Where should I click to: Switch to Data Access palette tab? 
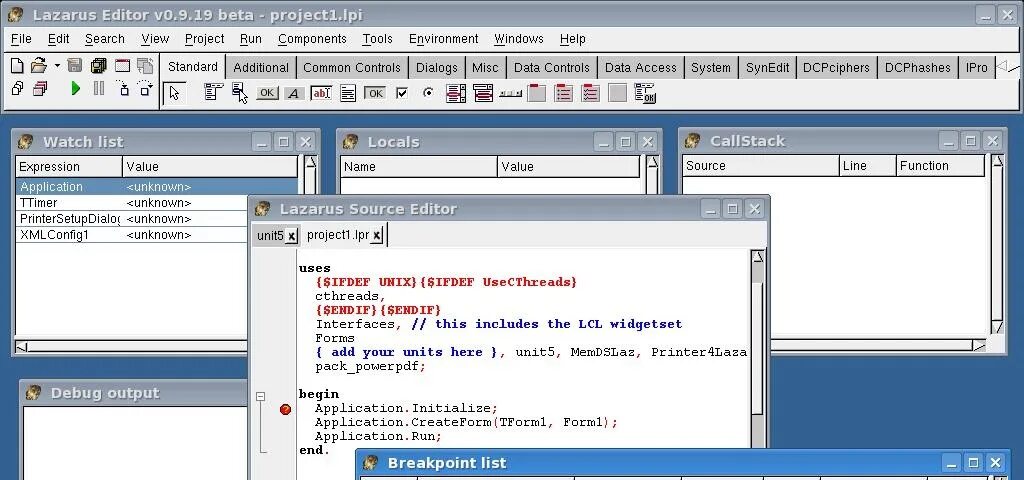pyautogui.click(x=640, y=67)
